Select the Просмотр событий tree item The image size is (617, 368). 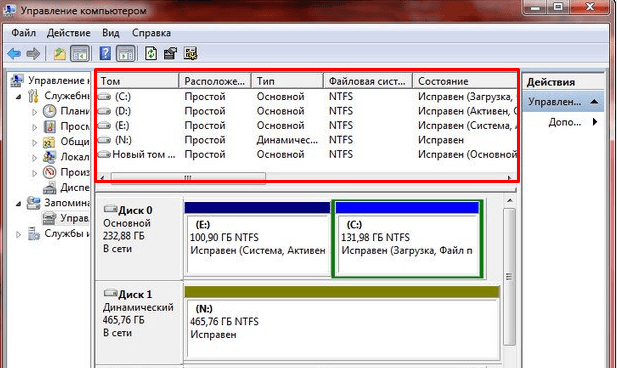[x=66, y=127]
